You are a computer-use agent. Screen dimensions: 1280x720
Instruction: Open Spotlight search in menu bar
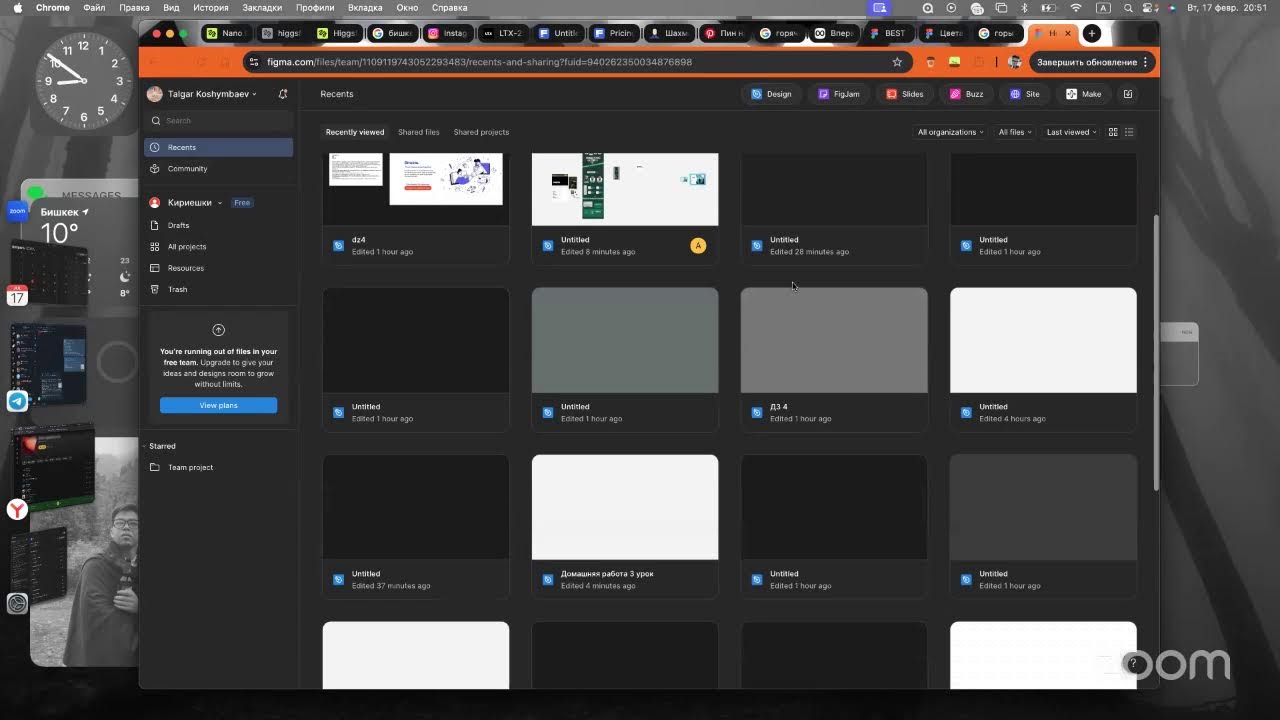[x=1127, y=7]
